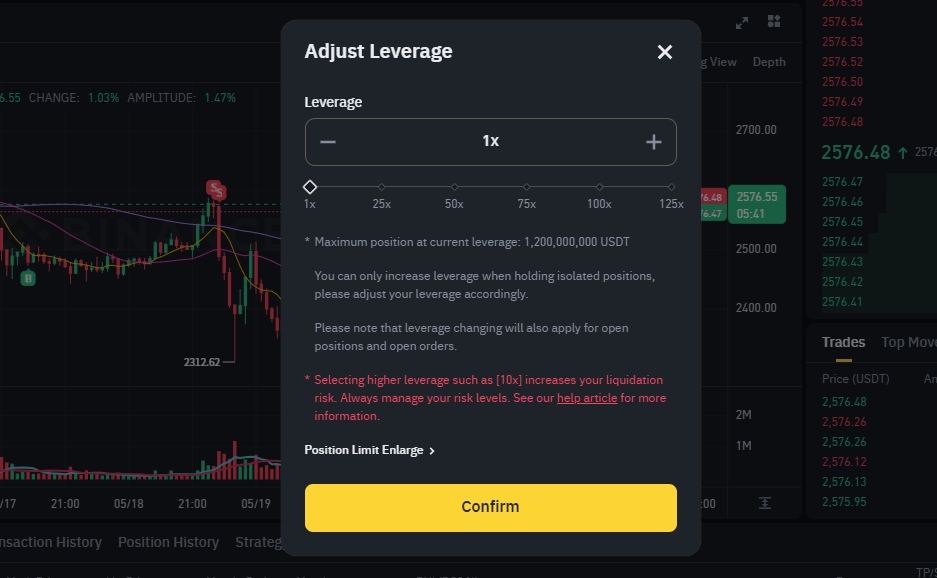This screenshot has height=578, width=937.
Task: Open the Position History tab
Action: (169, 542)
